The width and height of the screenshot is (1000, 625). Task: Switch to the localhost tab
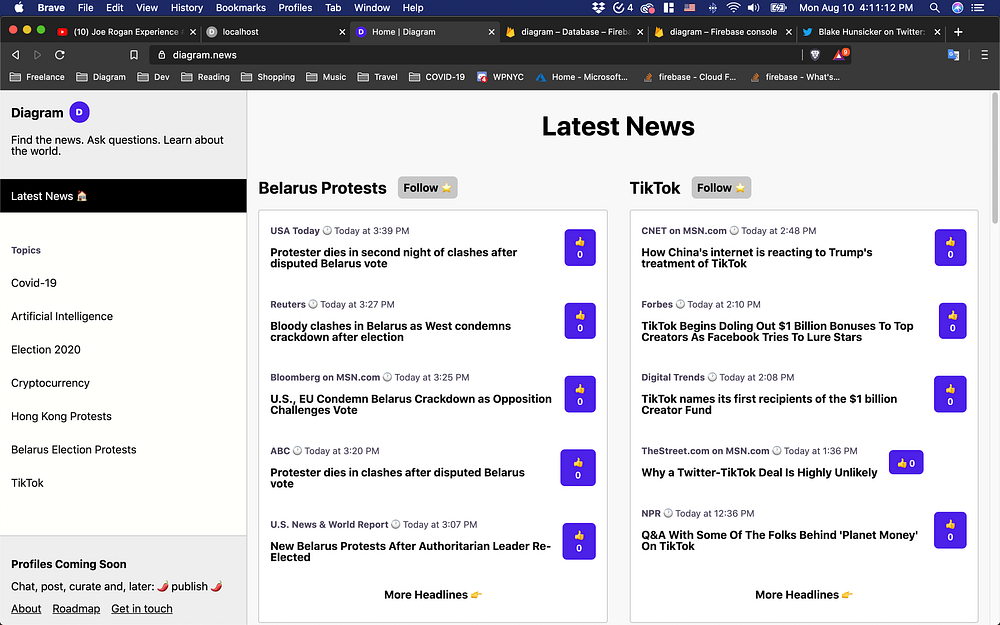click(240, 32)
